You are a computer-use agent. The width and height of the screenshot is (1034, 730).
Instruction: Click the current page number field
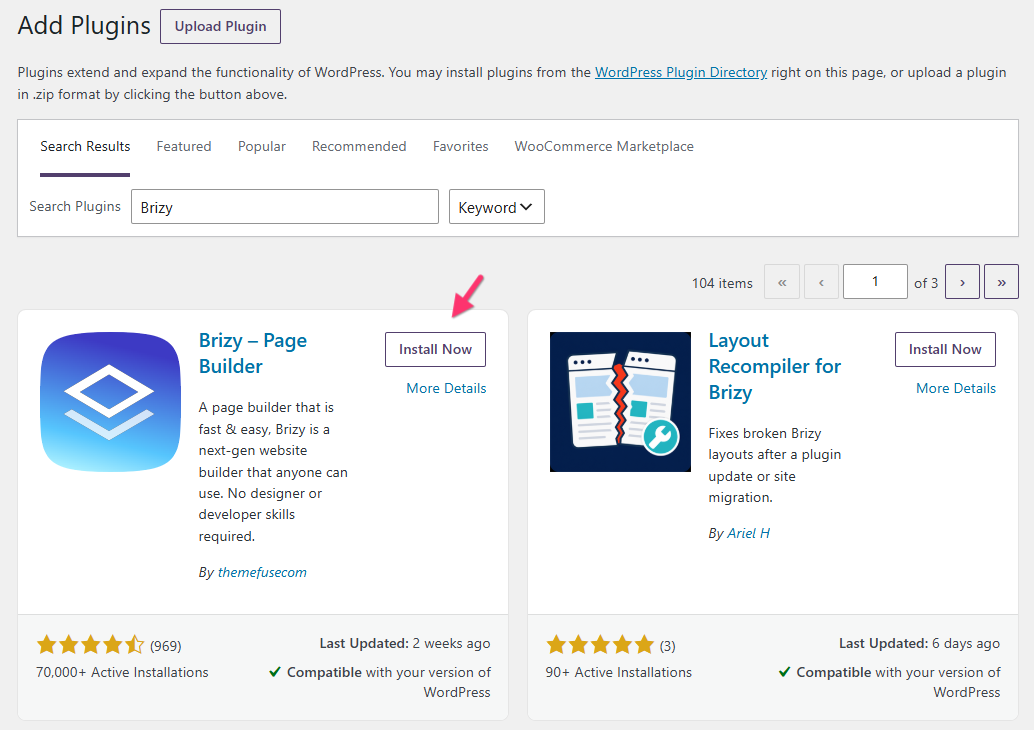[875, 282]
